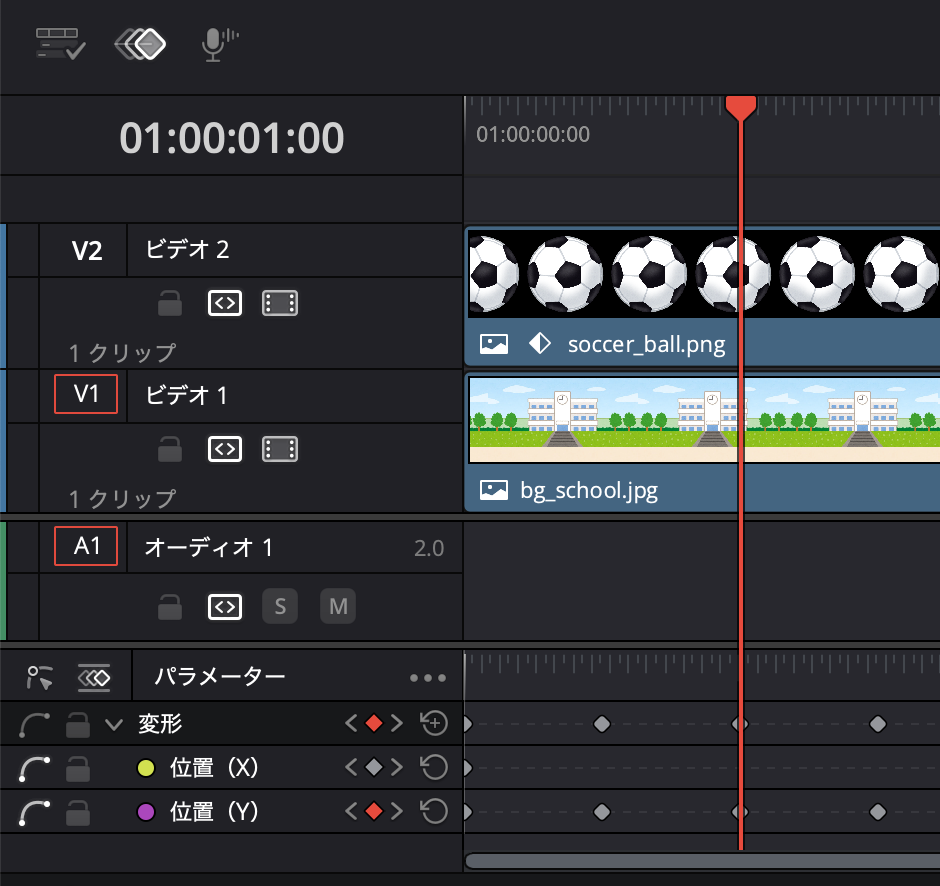Screen dimensions: 940x886
Task: Click the curve icon for Position (X)
Action: coord(36,768)
